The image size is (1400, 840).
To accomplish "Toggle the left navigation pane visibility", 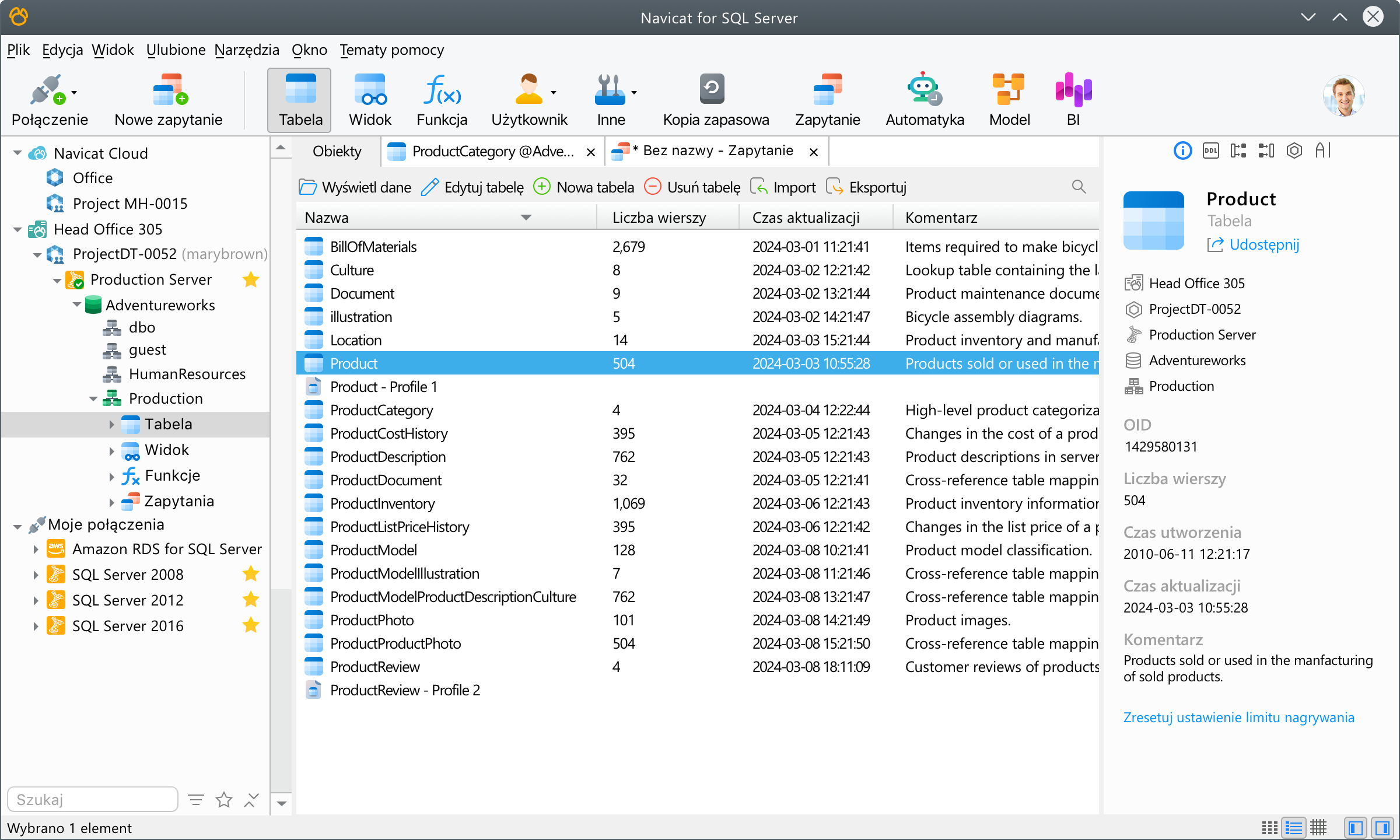I will (x=1356, y=828).
